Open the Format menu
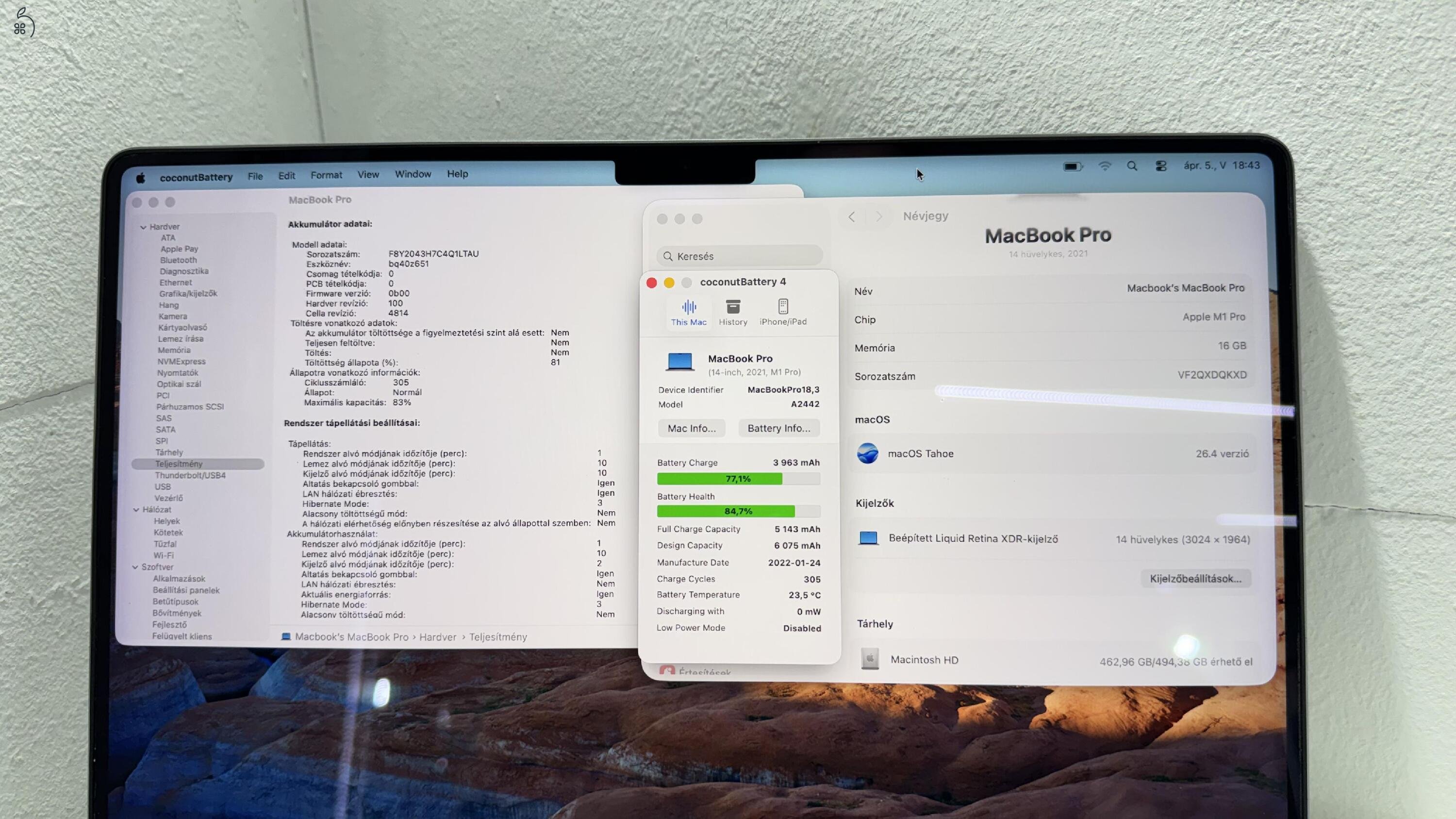 (326, 175)
